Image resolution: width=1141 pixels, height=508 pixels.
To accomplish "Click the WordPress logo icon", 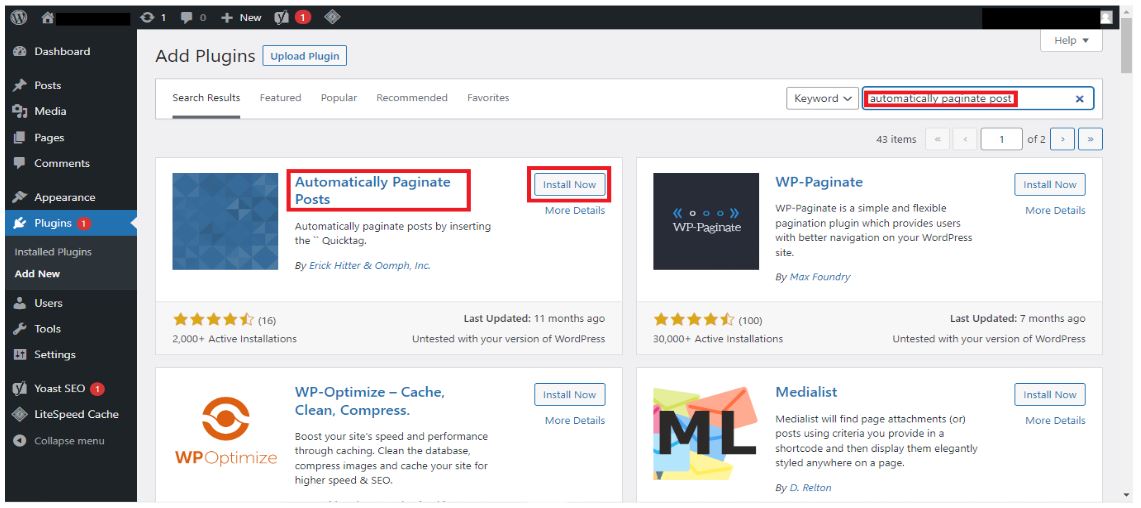I will [x=18, y=17].
